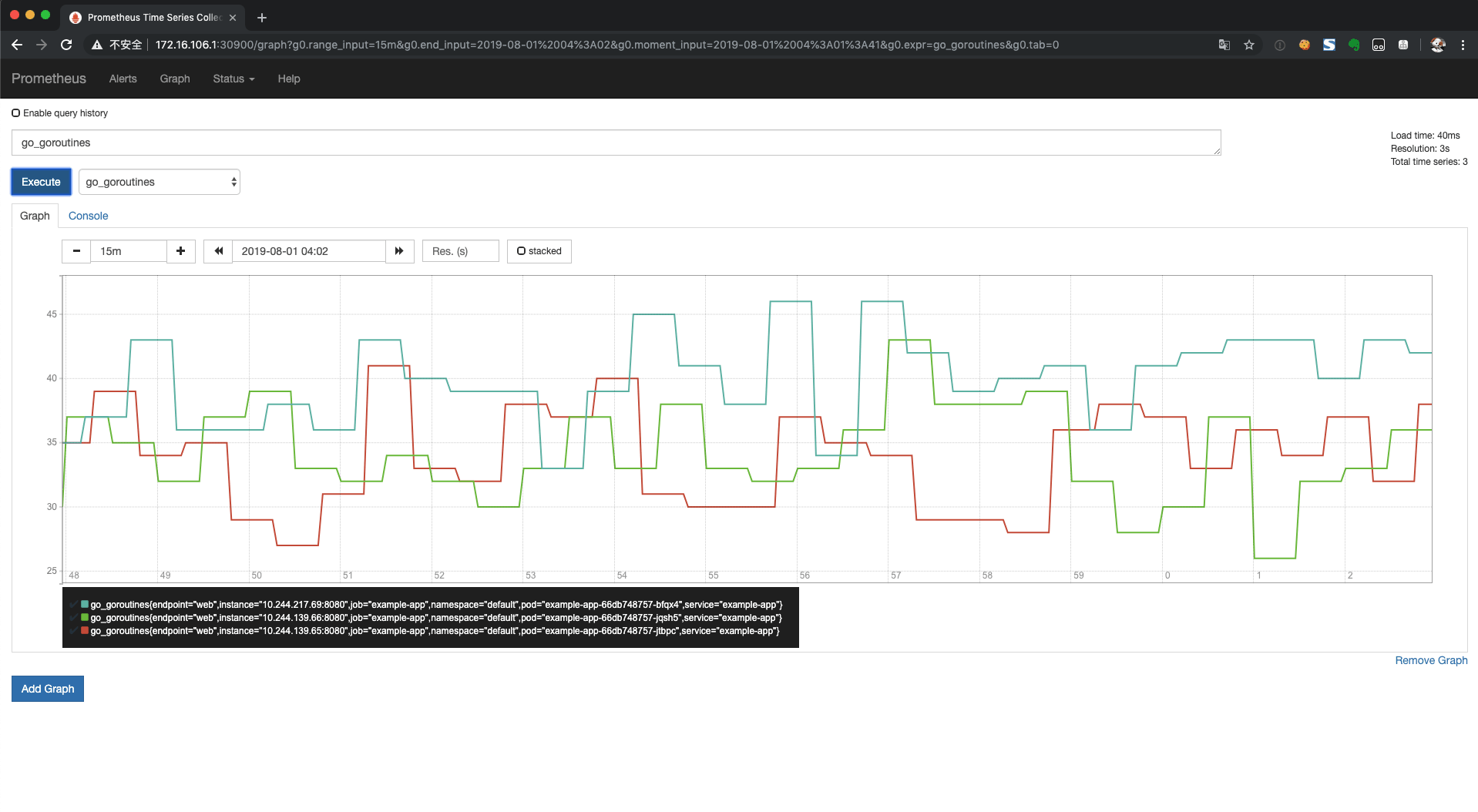Decrease the graph range with the minus button

76,251
